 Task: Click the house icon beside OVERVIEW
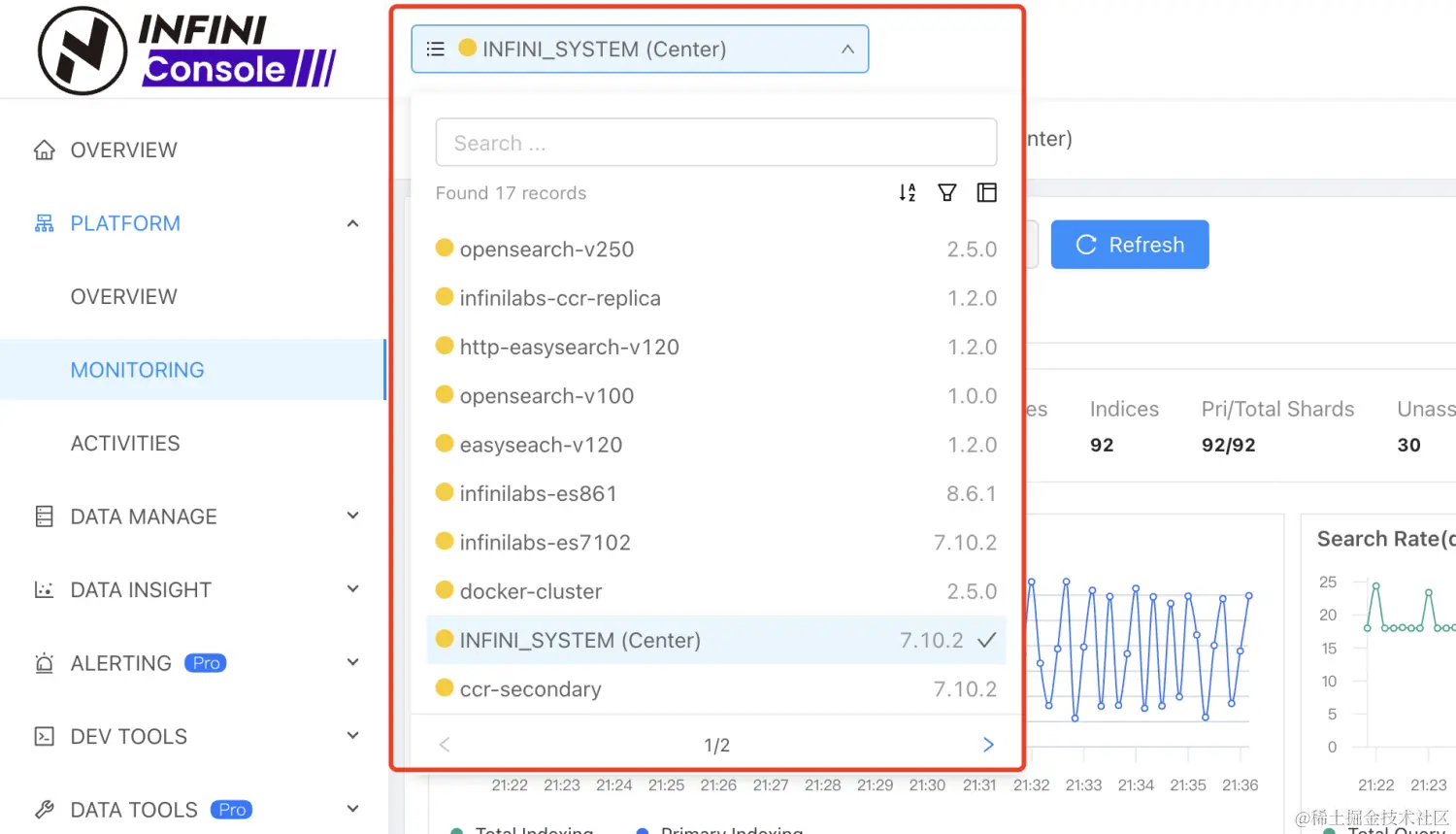pyautogui.click(x=45, y=150)
